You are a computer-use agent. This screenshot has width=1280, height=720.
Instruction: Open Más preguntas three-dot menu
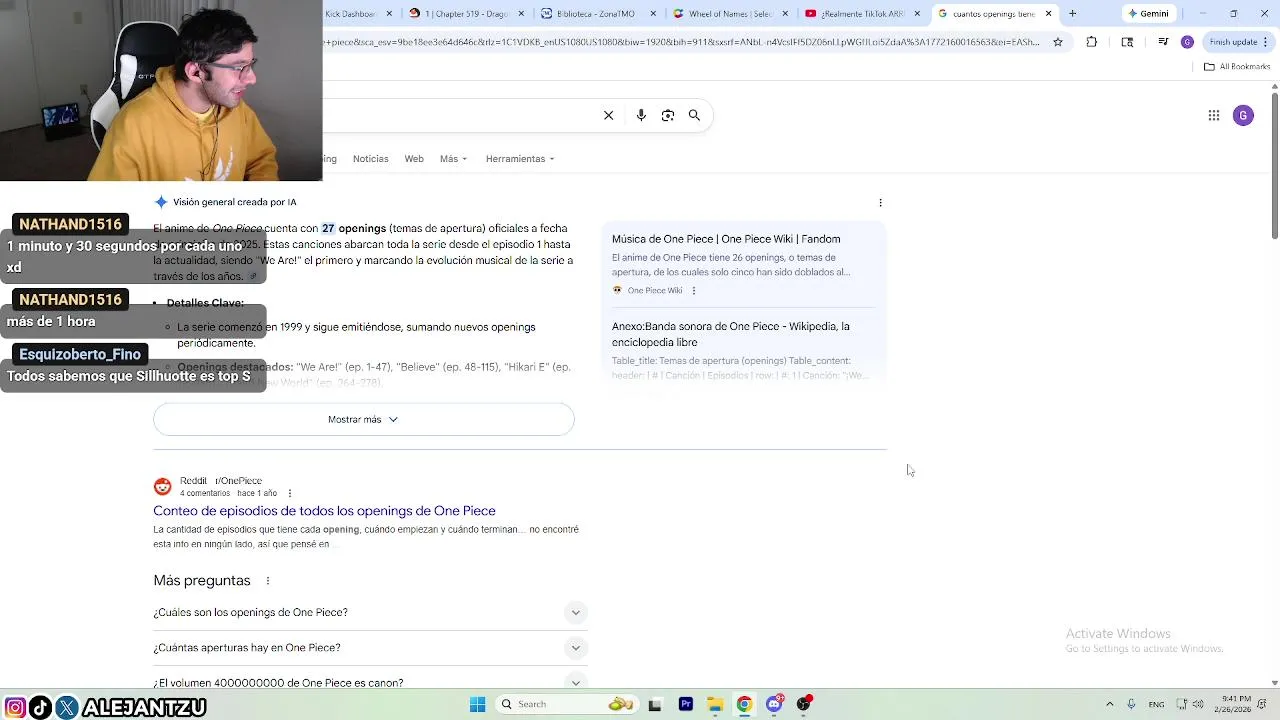(267, 581)
